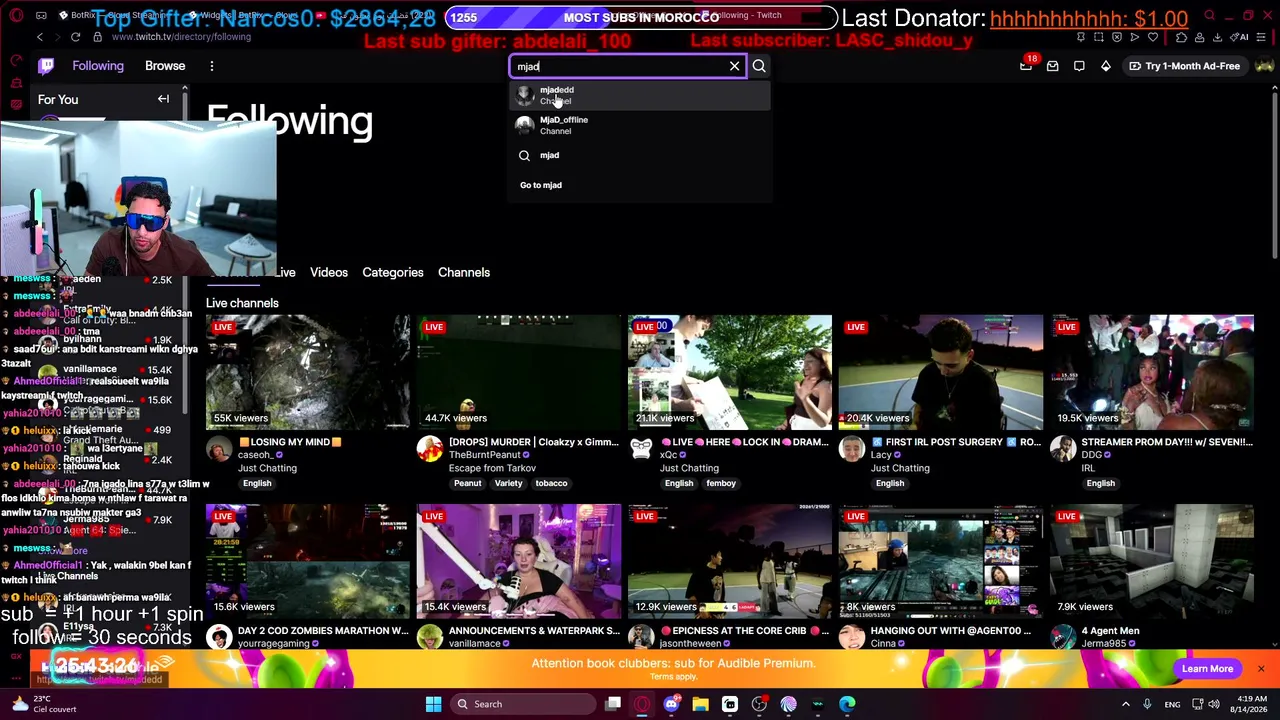Open Lacy FIRST IRL POST SURGERY thumbnail
The width and height of the screenshot is (1280, 720).
[x=941, y=372]
